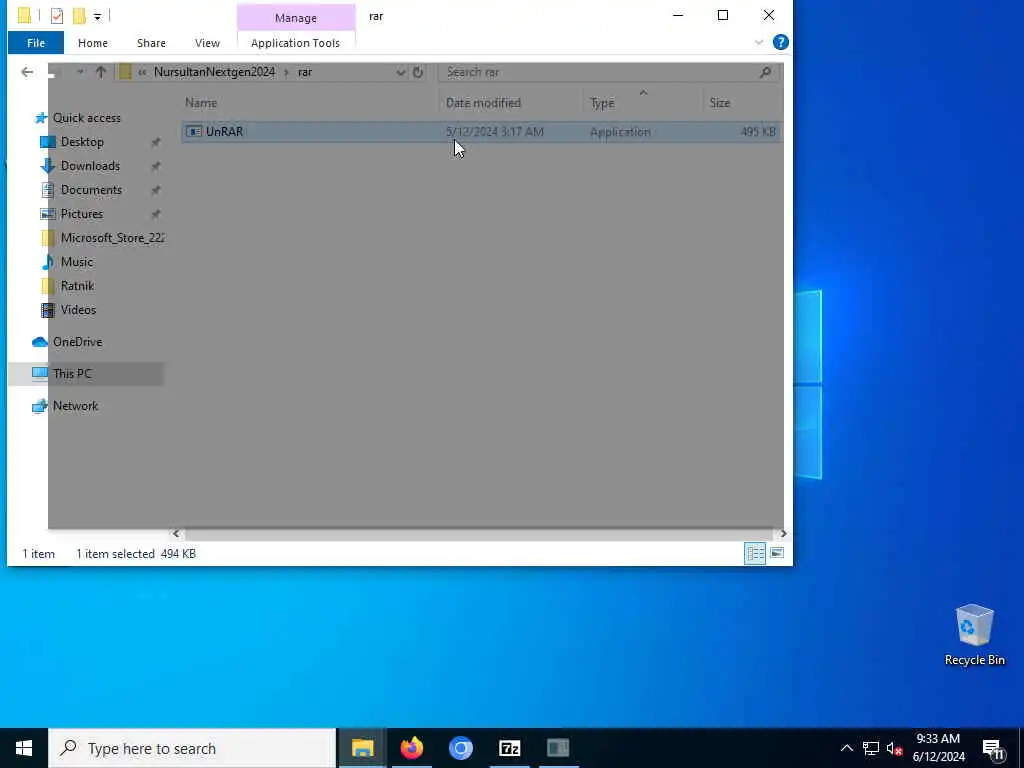Open the Microsoft_Store folder in sidebar
1024x768 pixels.
[112, 238]
